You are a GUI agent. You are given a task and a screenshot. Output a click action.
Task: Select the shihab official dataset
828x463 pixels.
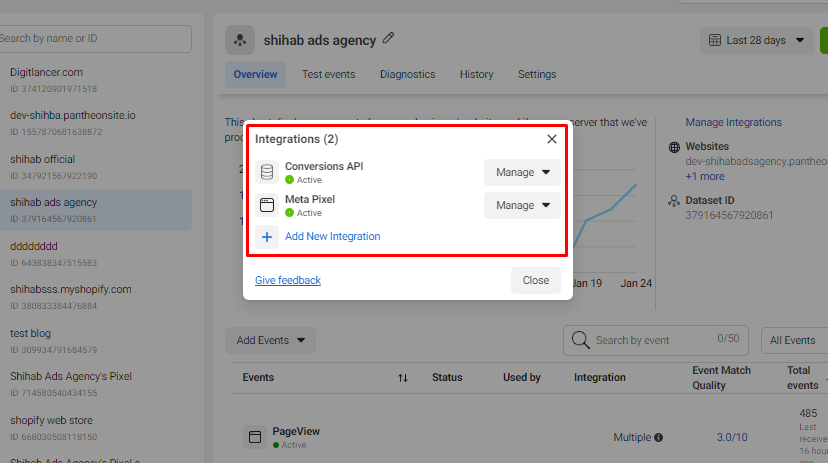tap(96, 167)
